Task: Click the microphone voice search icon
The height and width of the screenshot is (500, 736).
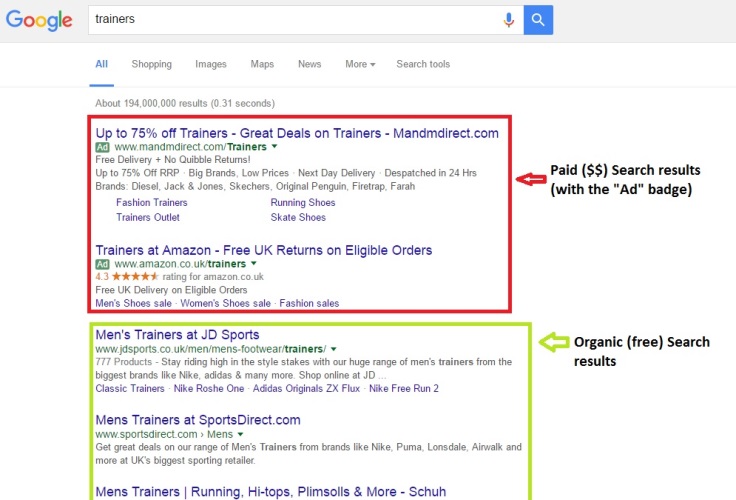Action: 508,20
